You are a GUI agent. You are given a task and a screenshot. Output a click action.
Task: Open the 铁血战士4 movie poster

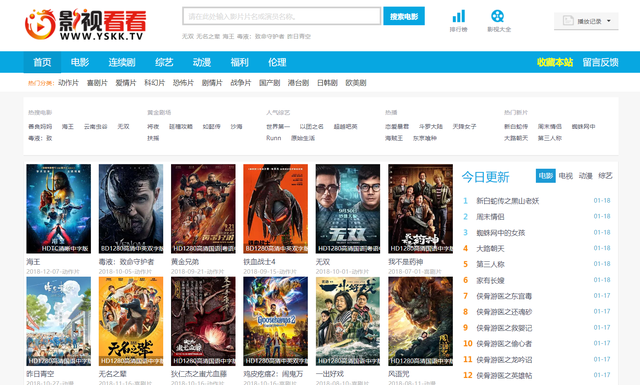point(276,209)
